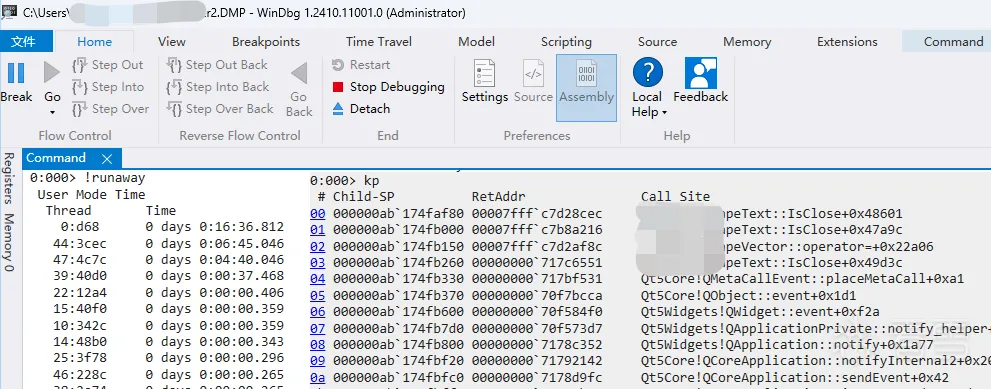Open Settings in Preferences group
The image size is (991, 389).
click(485, 82)
